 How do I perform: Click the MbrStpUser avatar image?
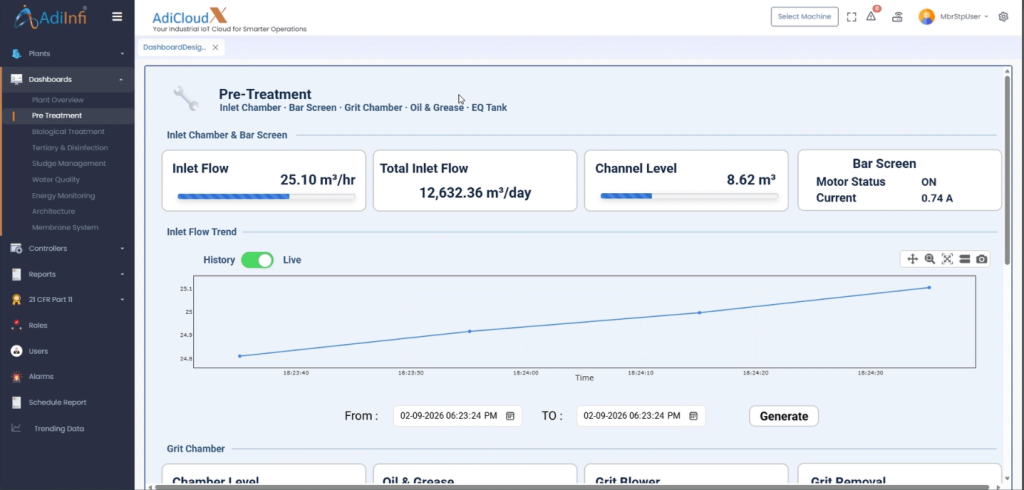point(927,17)
